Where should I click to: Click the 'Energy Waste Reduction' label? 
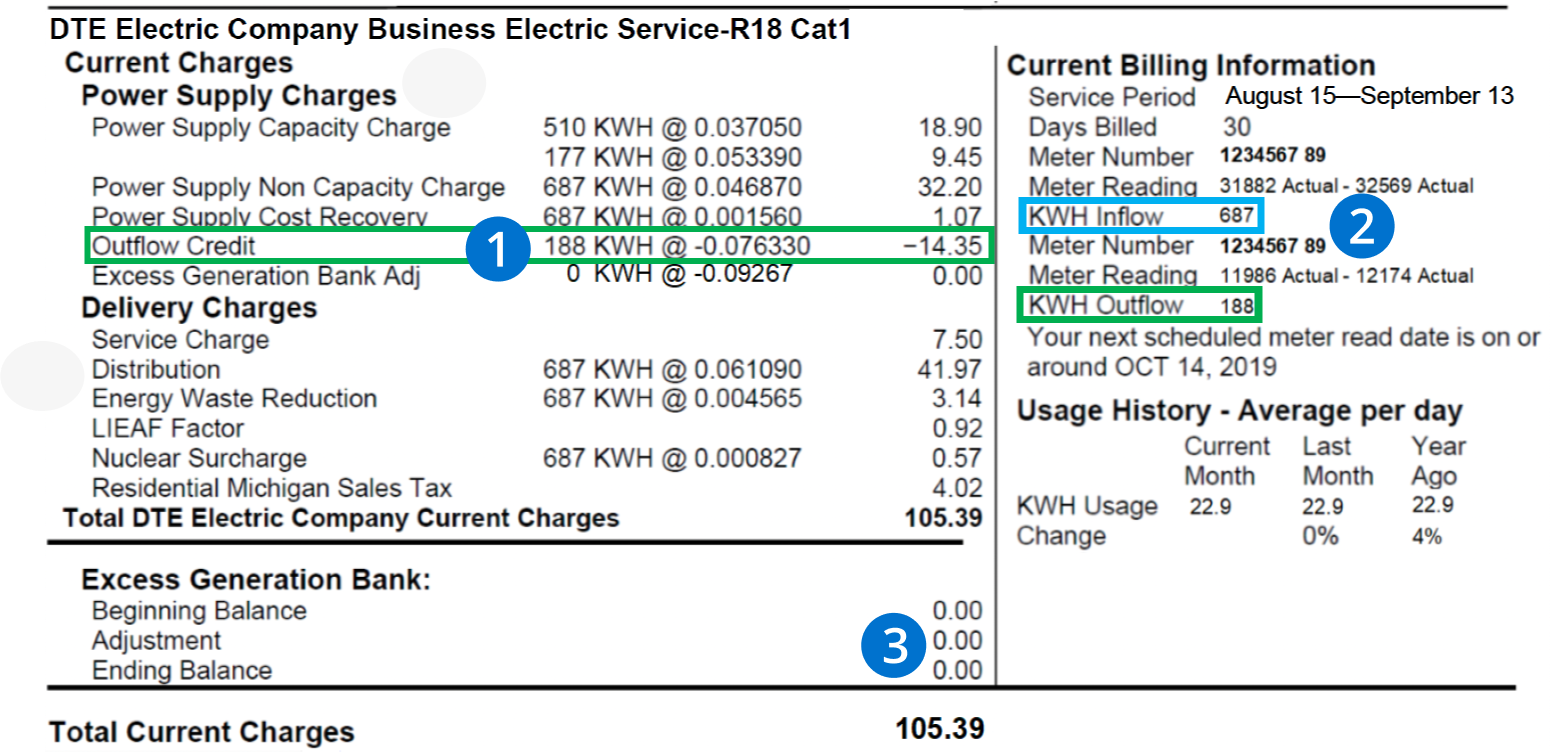tap(234, 399)
